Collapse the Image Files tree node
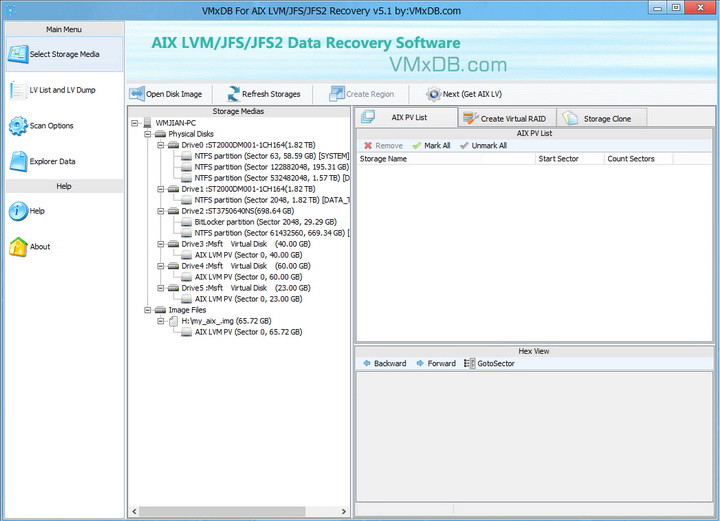 coord(148,310)
